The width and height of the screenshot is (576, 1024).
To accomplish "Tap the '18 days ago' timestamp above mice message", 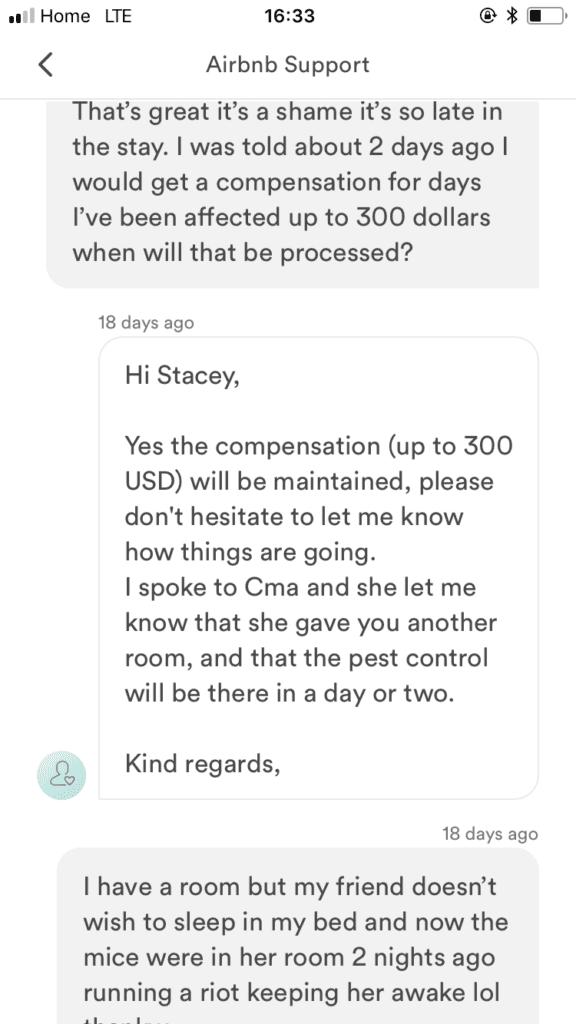I will click(490, 834).
